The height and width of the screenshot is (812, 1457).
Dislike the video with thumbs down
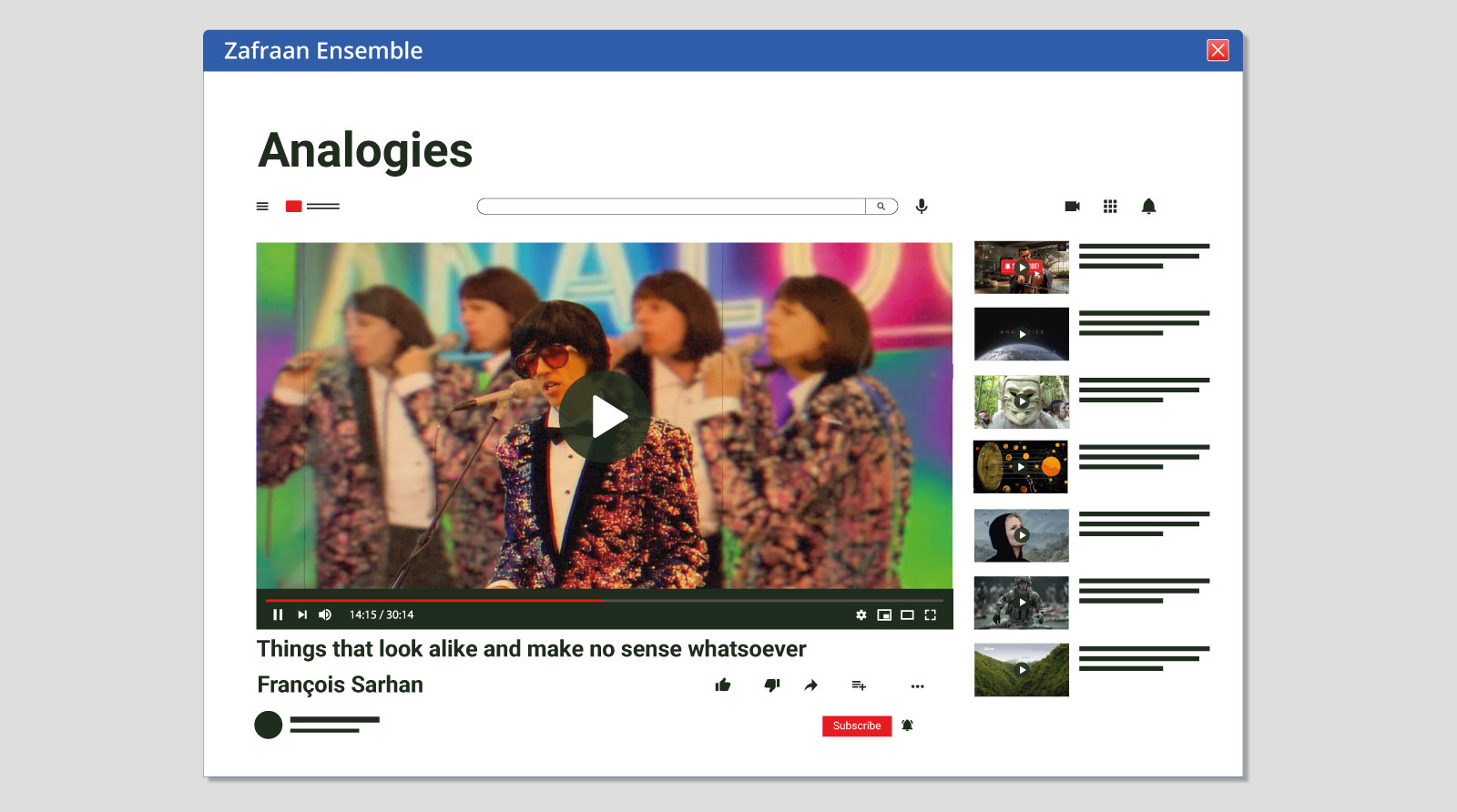(771, 685)
